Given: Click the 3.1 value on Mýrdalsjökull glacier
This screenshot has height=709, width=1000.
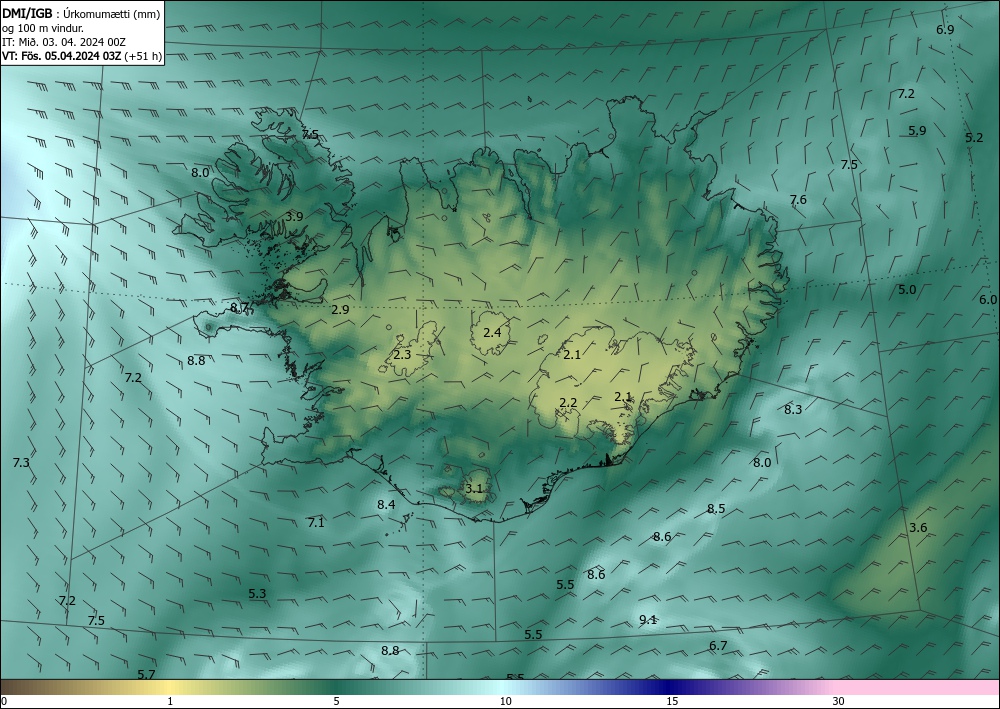Looking at the screenshot, I should tap(473, 489).
